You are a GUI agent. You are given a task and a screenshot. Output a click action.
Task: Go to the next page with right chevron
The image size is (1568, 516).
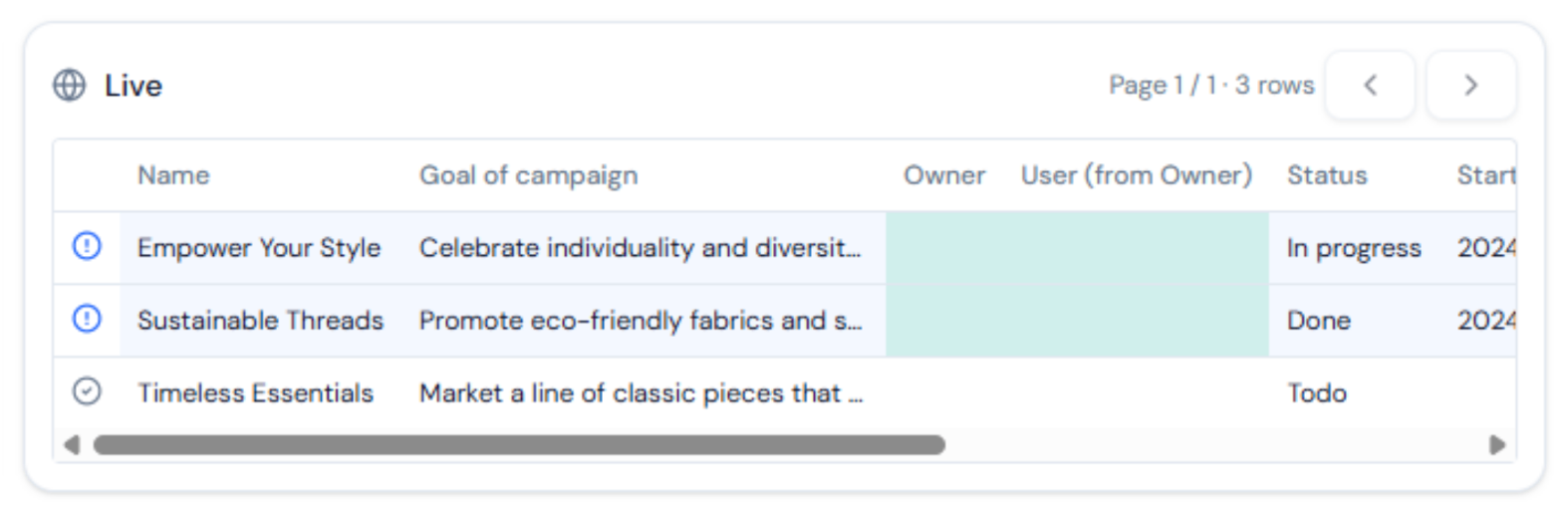[x=1471, y=86]
